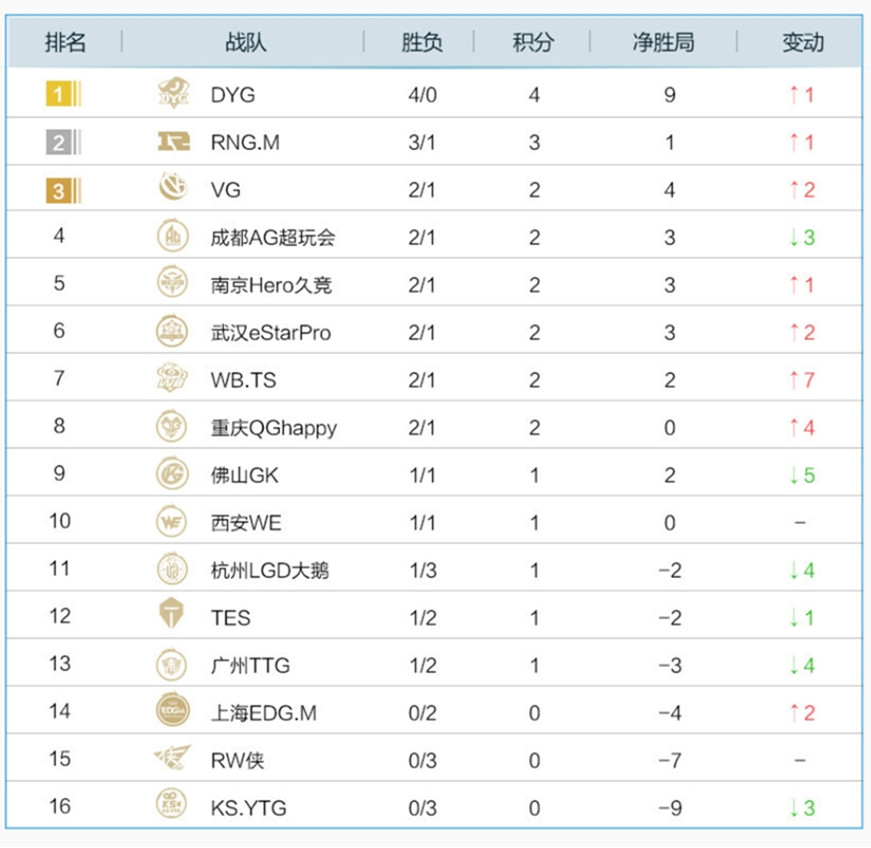Click the 佛山GK team logo
The width and height of the screenshot is (871, 848).
172,474
